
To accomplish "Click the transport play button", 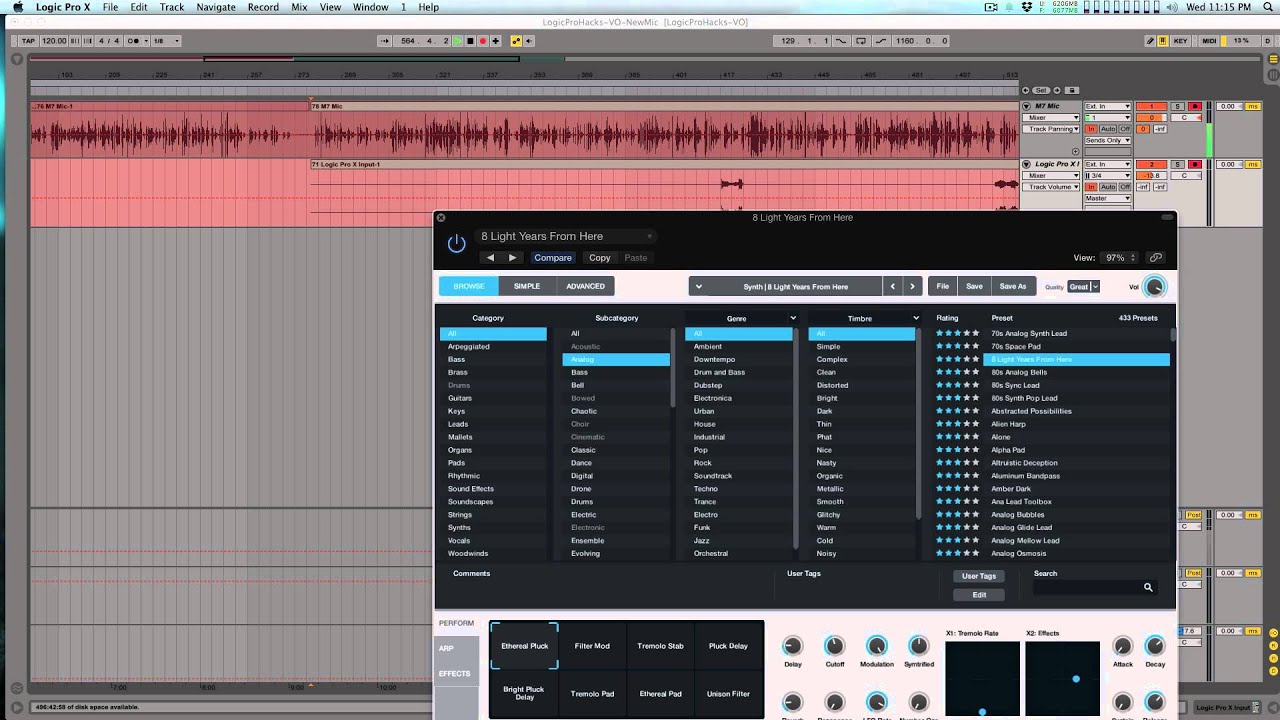I will pos(457,41).
